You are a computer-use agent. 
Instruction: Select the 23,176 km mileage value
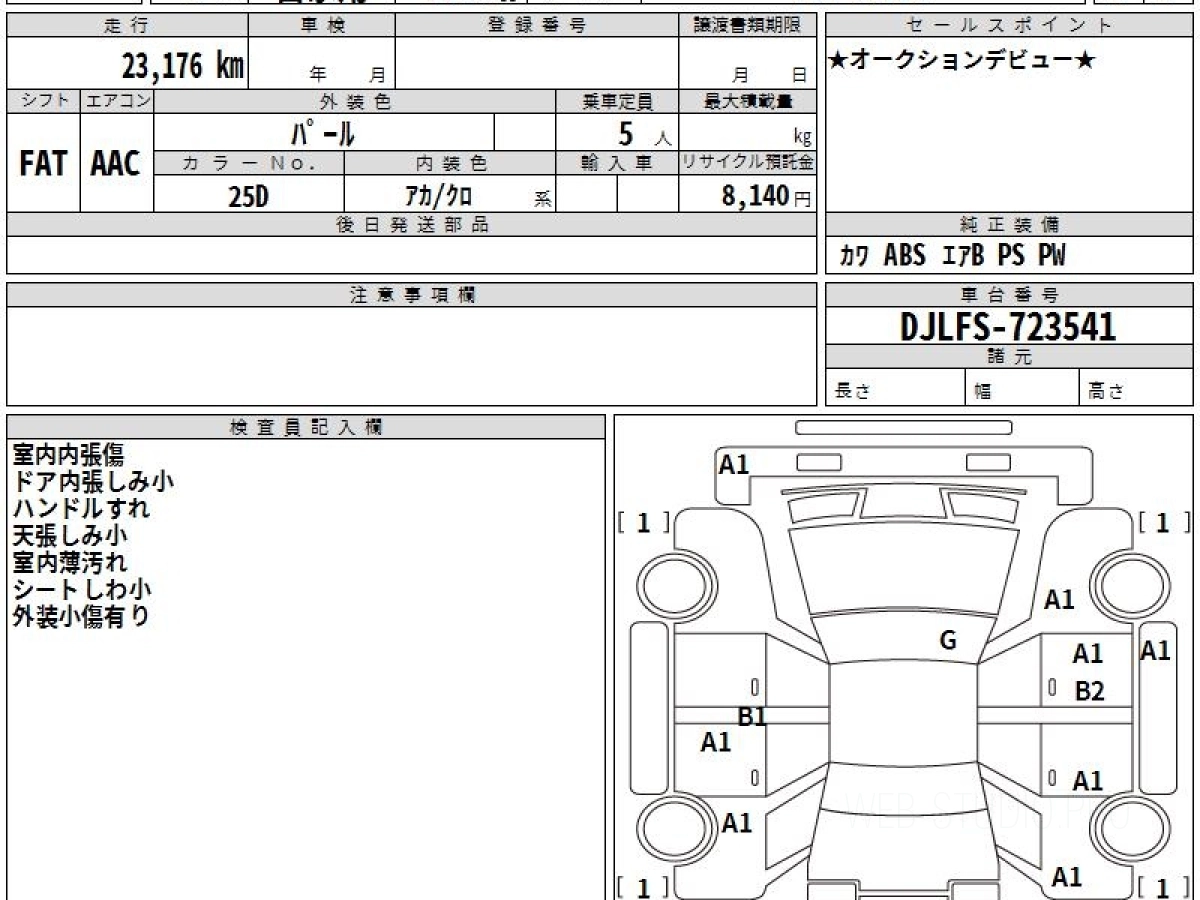coord(182,66)
